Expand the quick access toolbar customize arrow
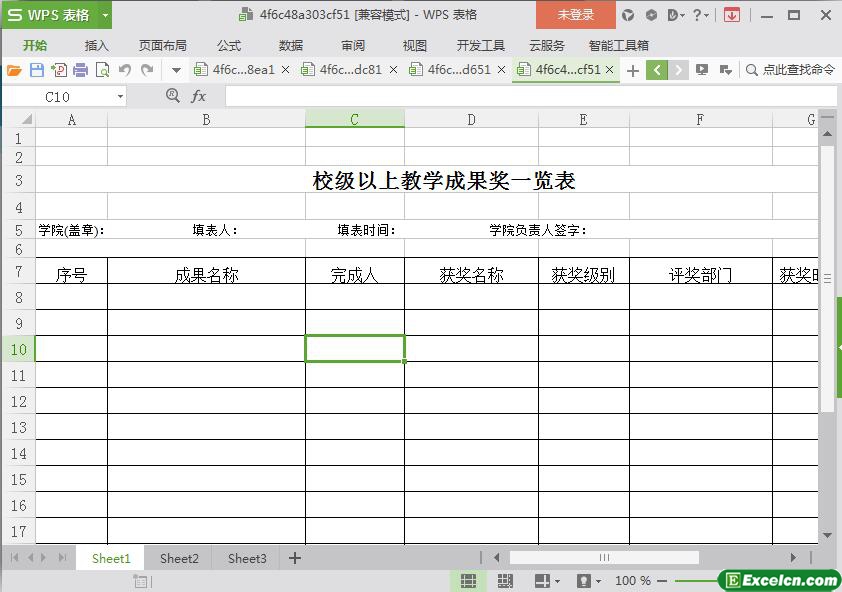This screenshot has width=842, height=592. click(176, 70)
